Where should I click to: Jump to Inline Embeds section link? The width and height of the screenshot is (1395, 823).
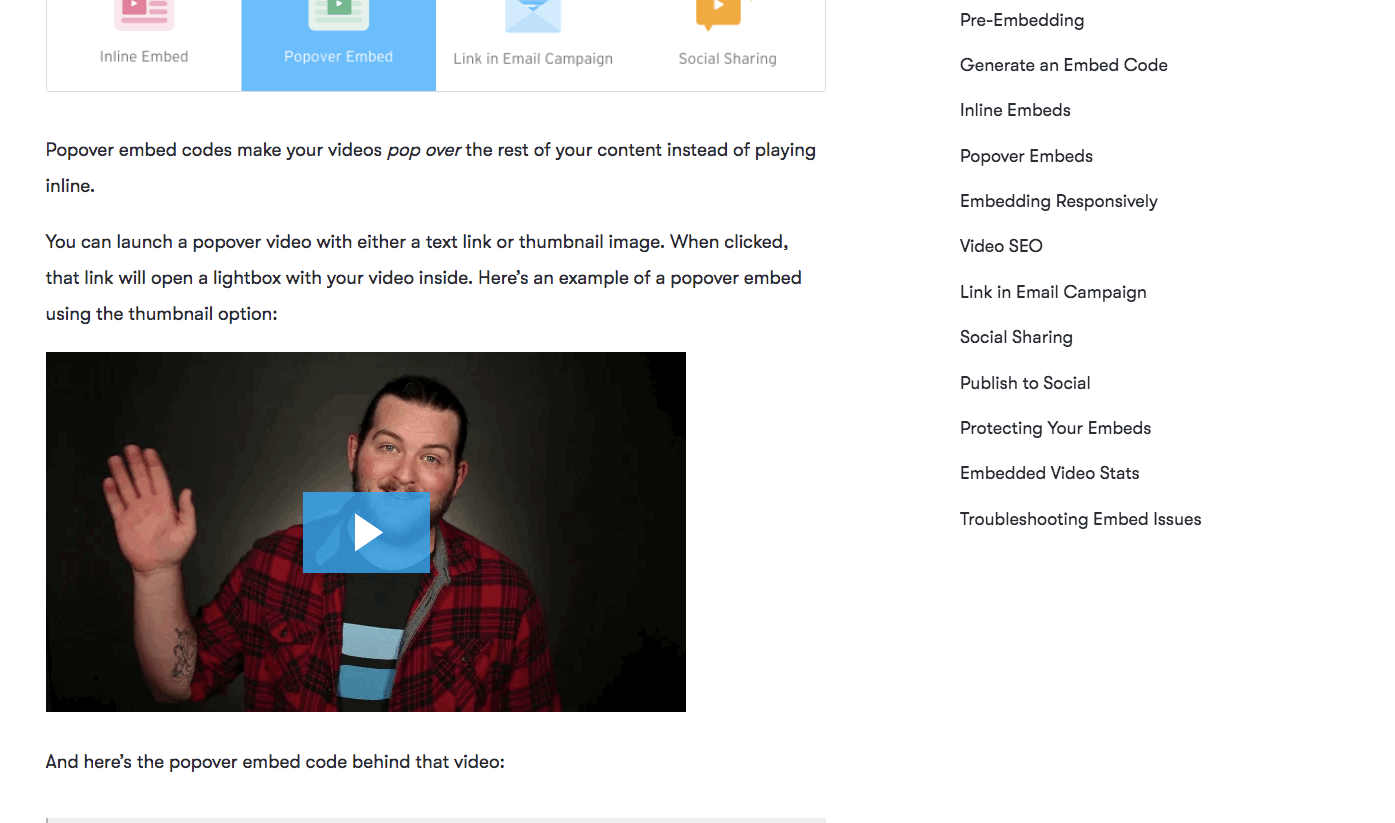1015,110
